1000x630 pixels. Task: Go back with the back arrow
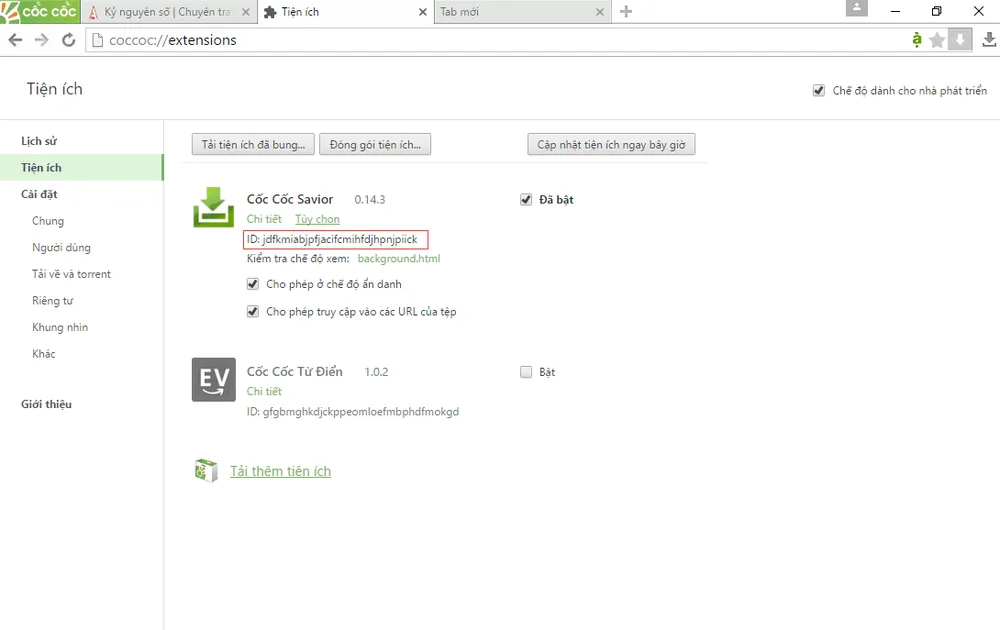click(x=15, y=40)
